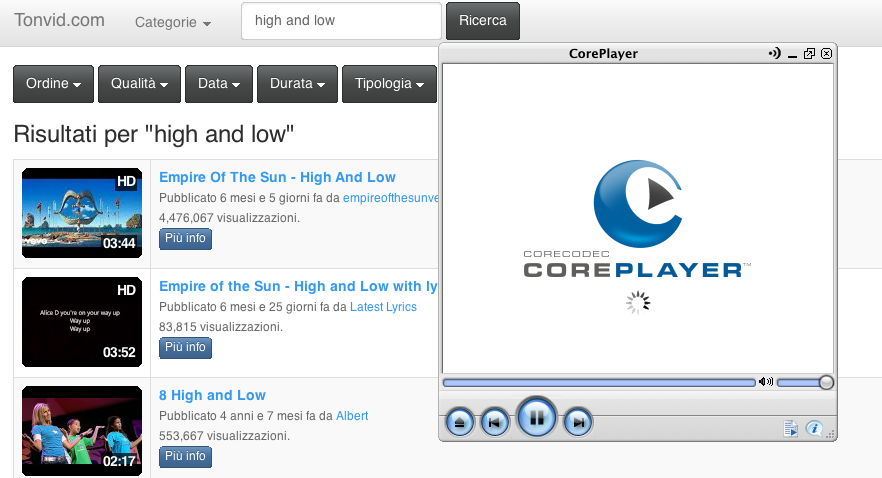Viewport: 882px width, 478px height.
Task: Click the CorePlayer seek progress bar
Action: click(599, 382)
